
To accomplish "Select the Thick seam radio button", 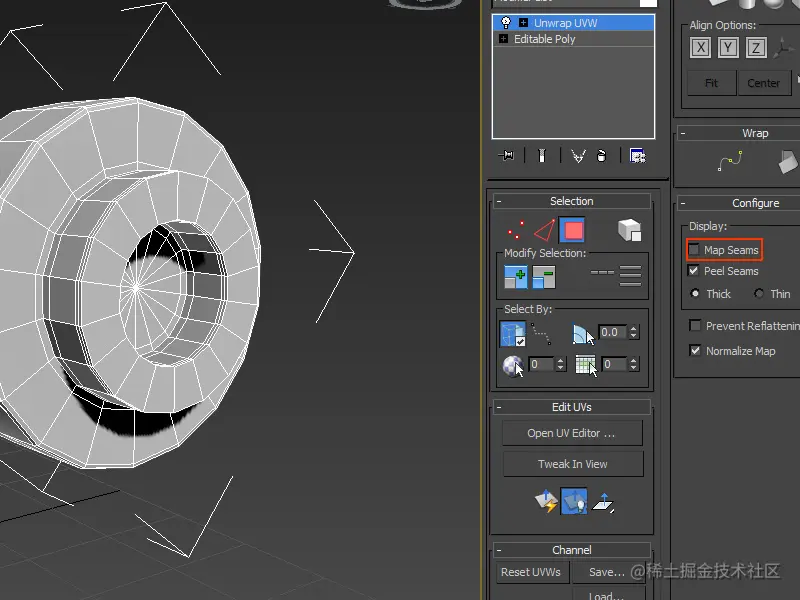I will [x=695, y=293].
